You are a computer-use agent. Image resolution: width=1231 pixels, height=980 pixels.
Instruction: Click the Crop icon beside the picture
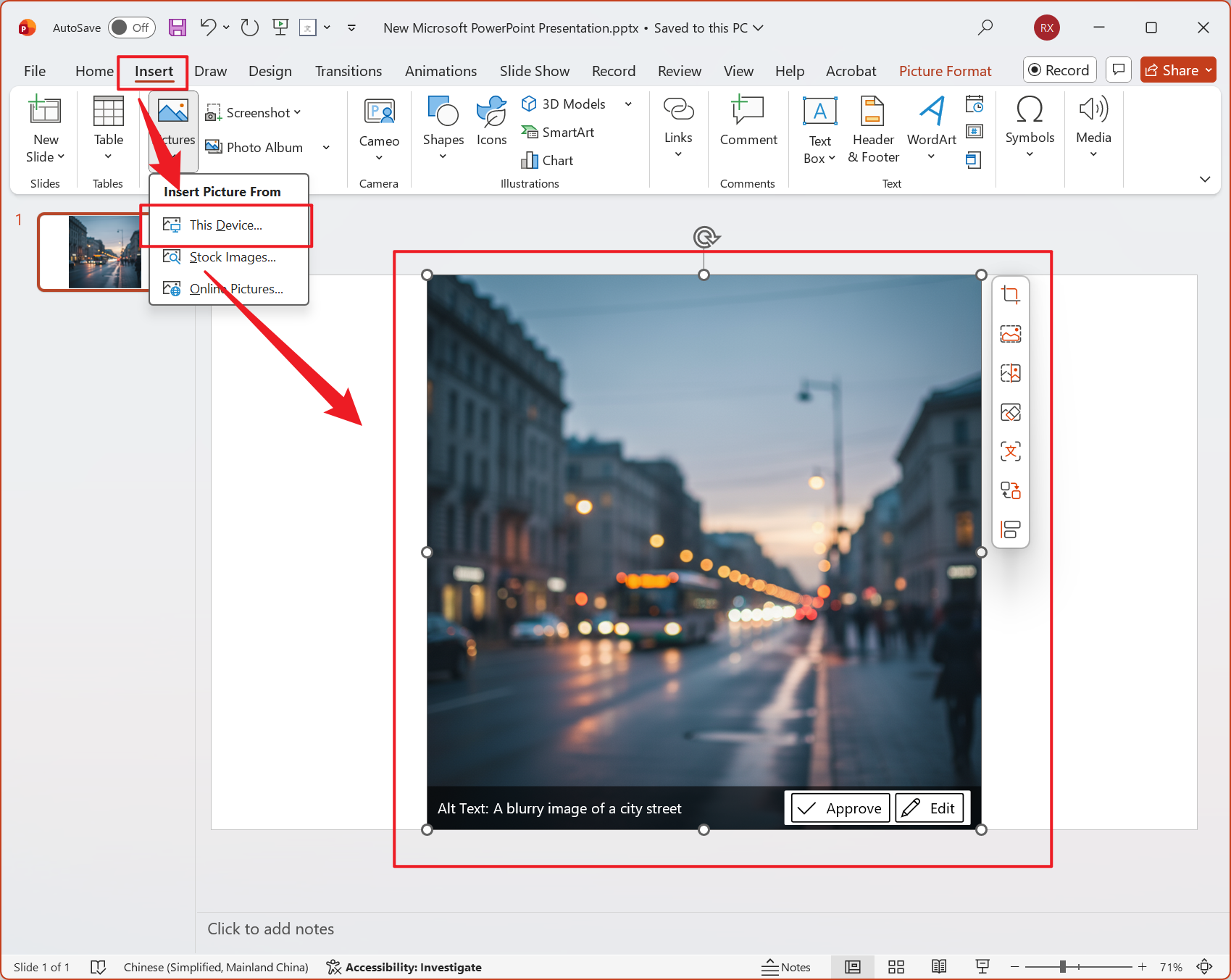[x=1010, y=295]
